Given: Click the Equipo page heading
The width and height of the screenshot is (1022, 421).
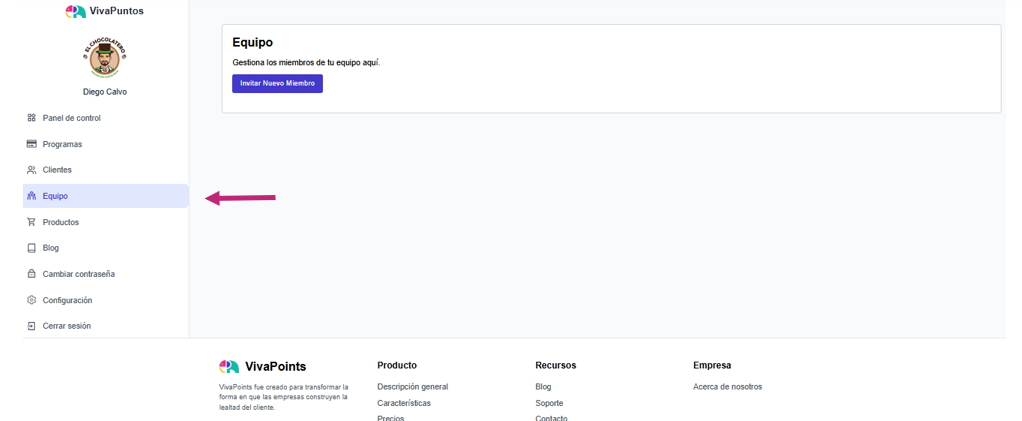Looking at the screenshot, I should (252, 43).
